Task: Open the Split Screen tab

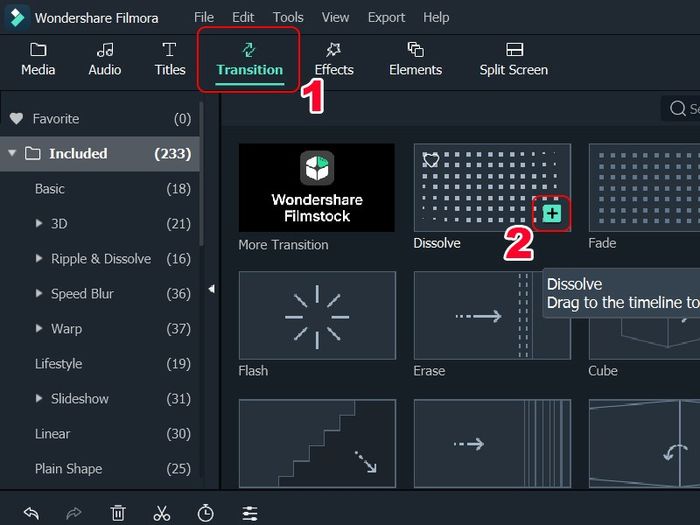Action: (514, 59)
